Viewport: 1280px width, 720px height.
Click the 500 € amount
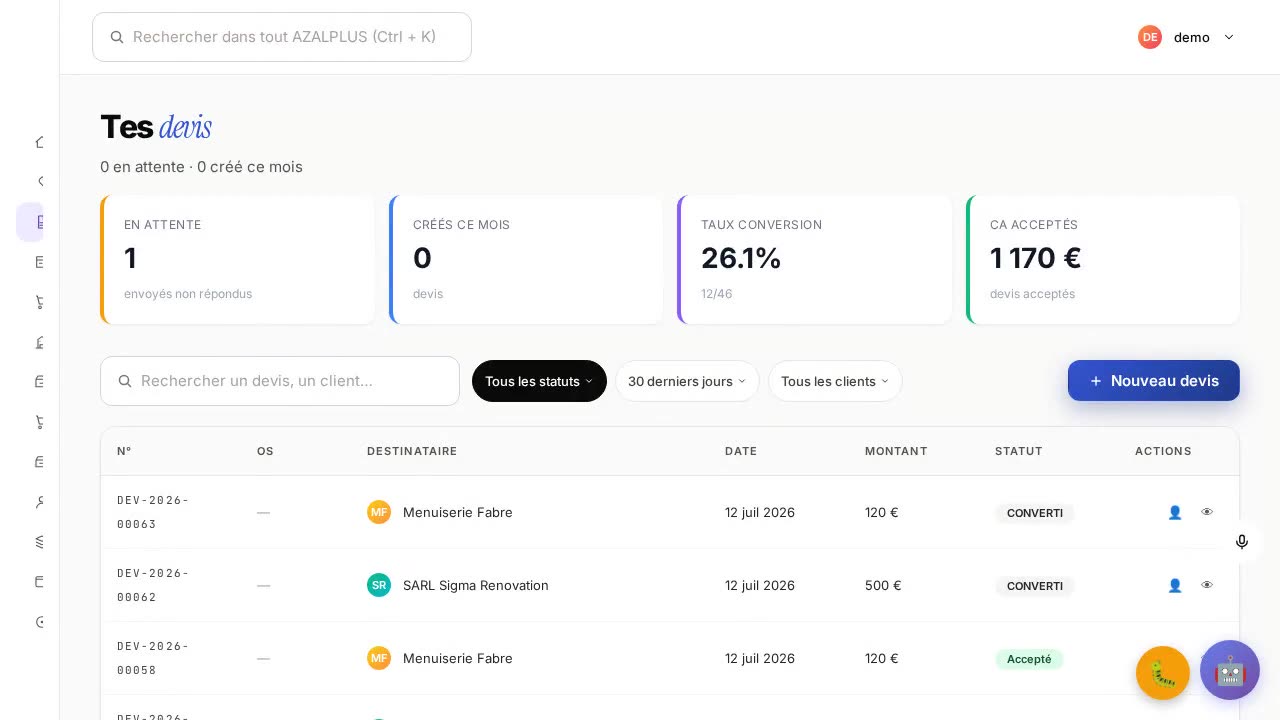pyautogui.click(x=883, y=585)
